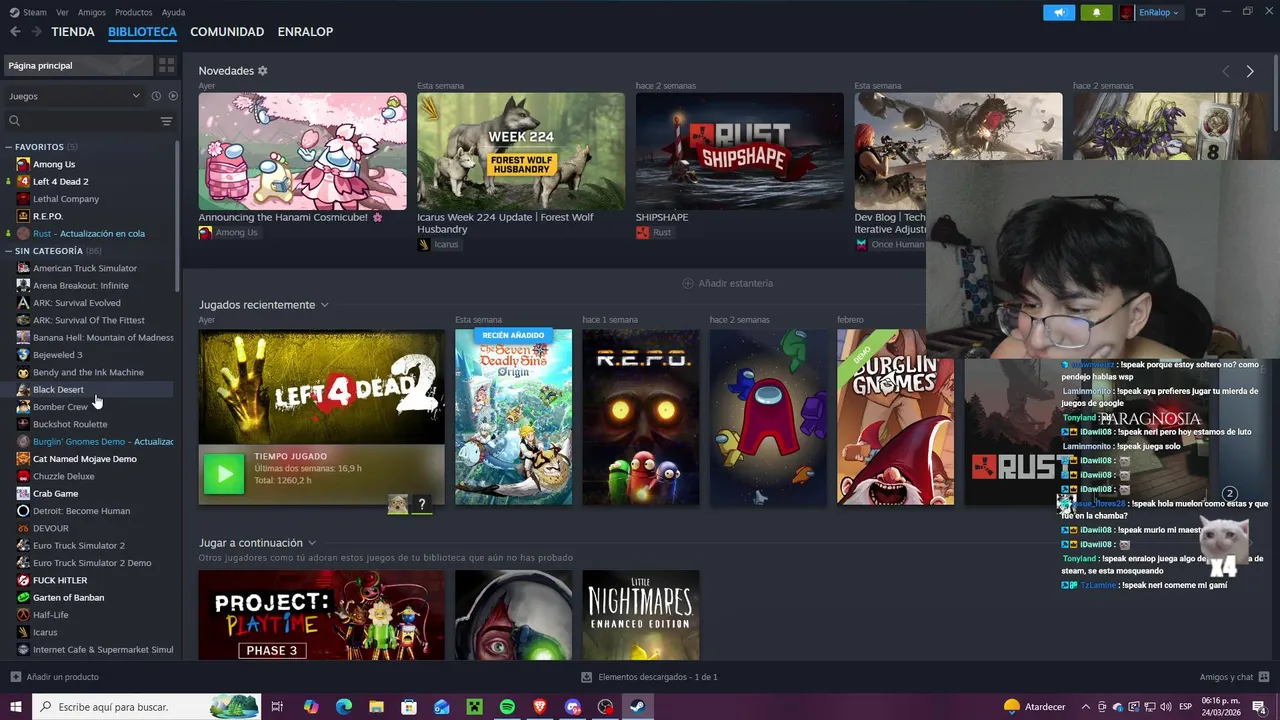The image size is (1280, 720).
Task: Open Discord from the taskbar
Action: tap(572, 707)
